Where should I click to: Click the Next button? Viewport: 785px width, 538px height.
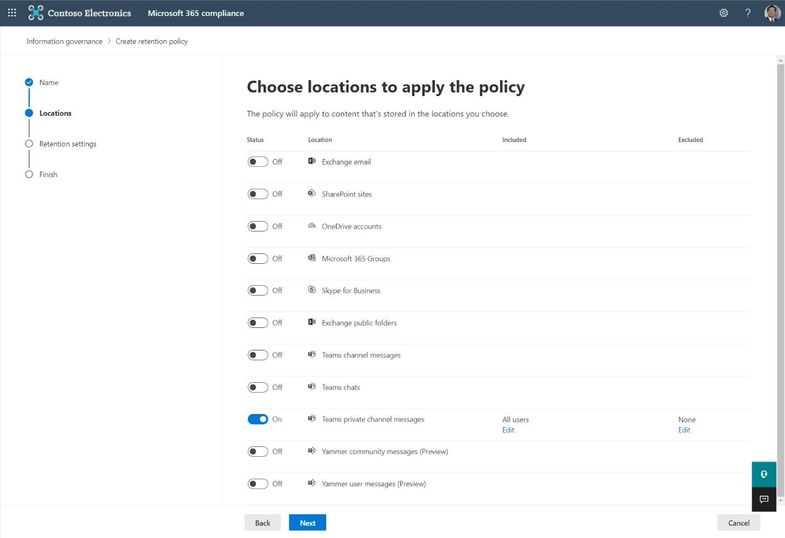tap(307, 522)
